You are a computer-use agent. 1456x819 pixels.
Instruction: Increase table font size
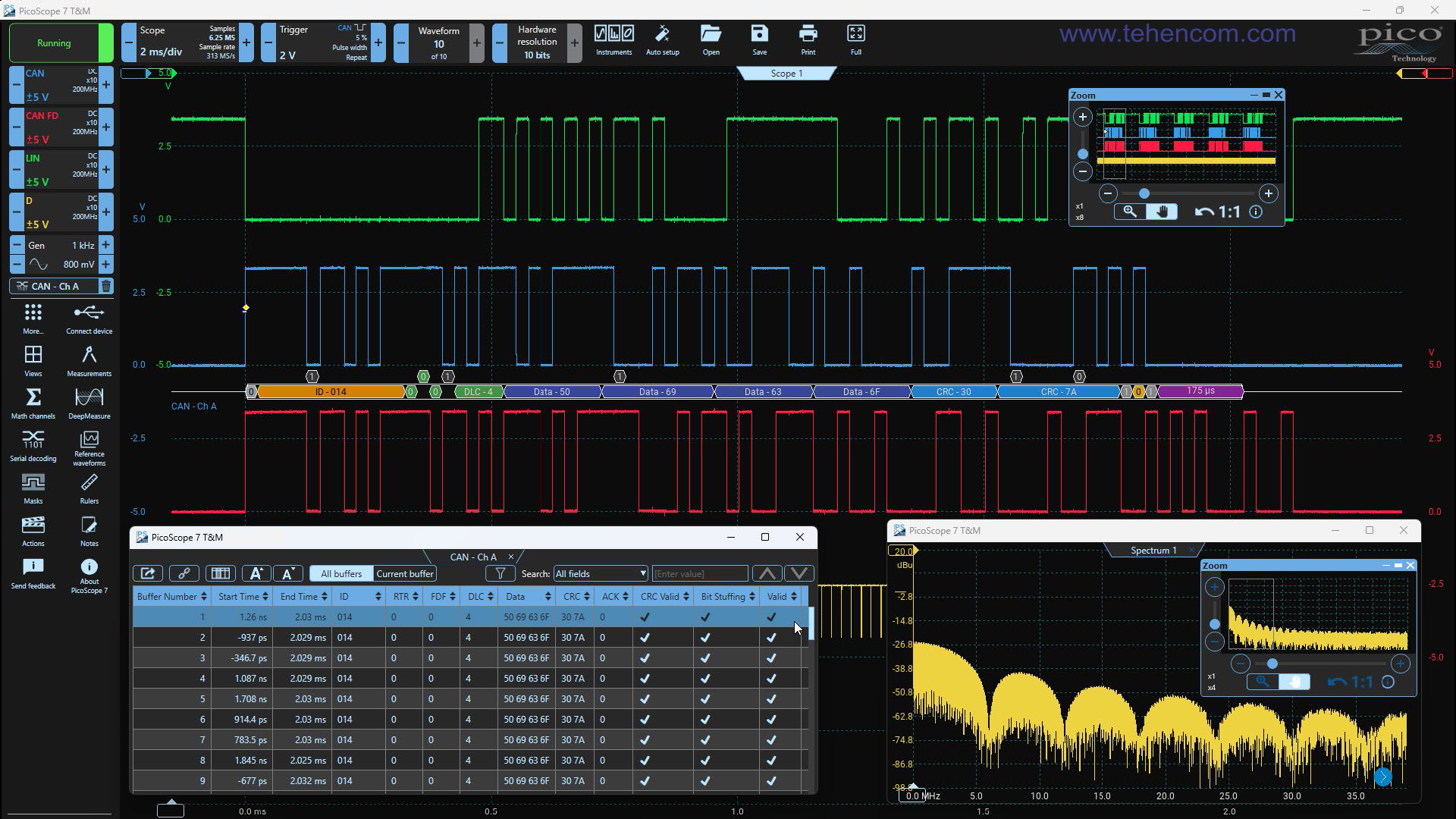click(256, 573)
